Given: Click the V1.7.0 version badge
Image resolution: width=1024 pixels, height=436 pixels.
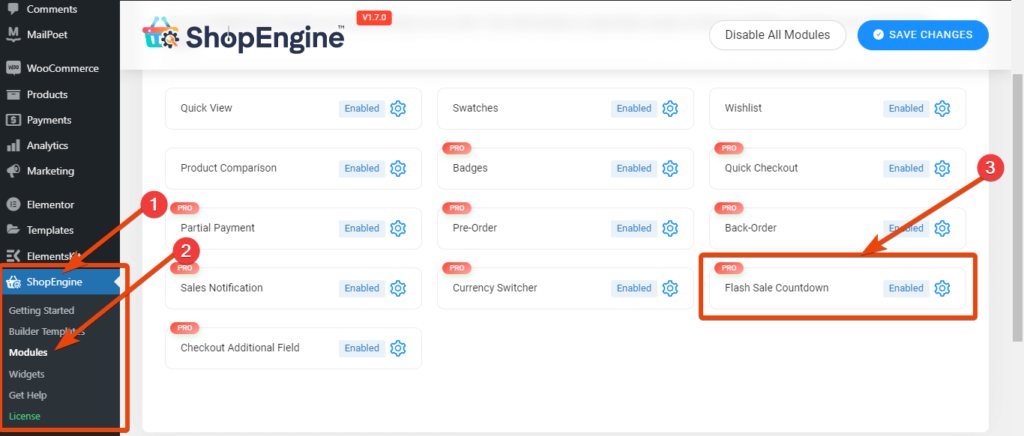Looking at the screenshot, I should pos(374,18).
